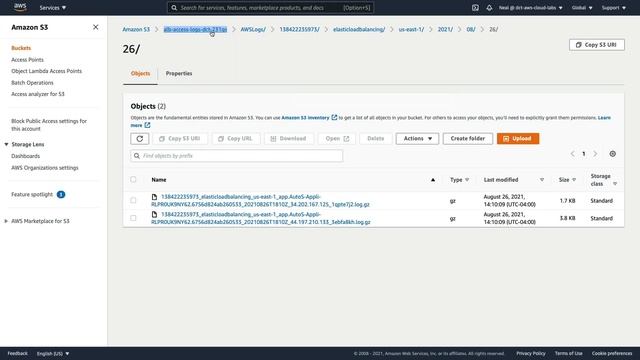Go to next page of objects
This screenshot has height=360, width=640.
(595, 154)
